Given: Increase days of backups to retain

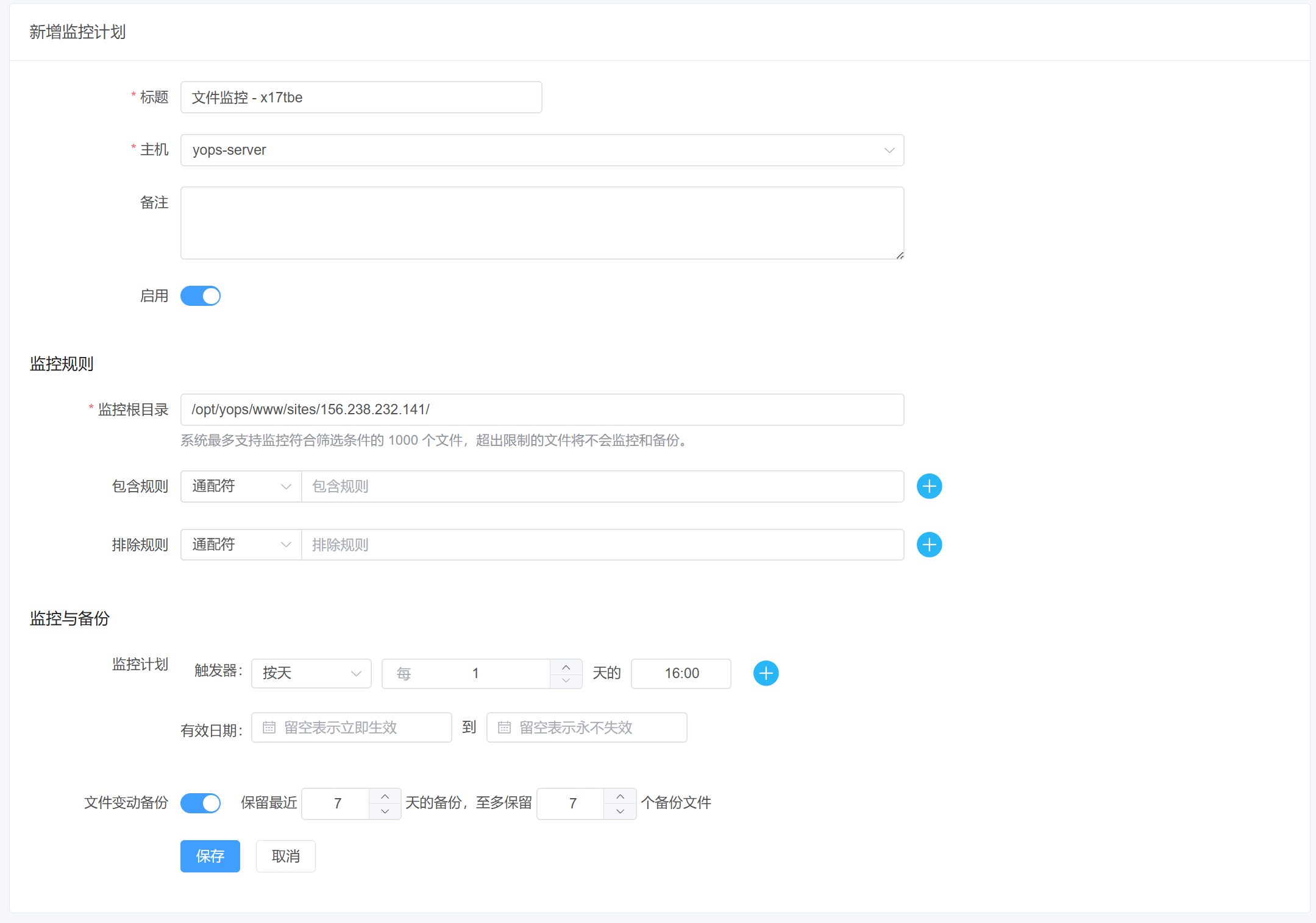Looking at the screenshot, I should coord(385,796).
